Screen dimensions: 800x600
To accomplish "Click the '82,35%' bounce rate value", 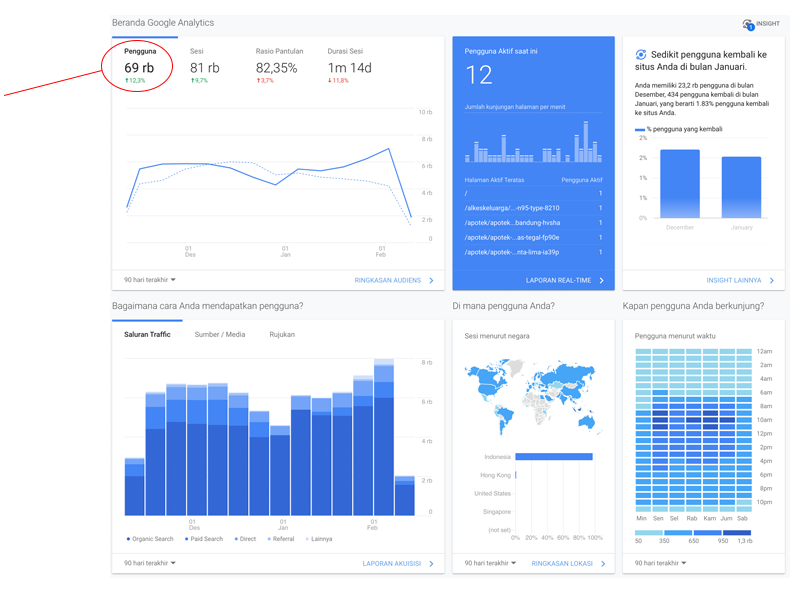I will click(x=277, y=68).
